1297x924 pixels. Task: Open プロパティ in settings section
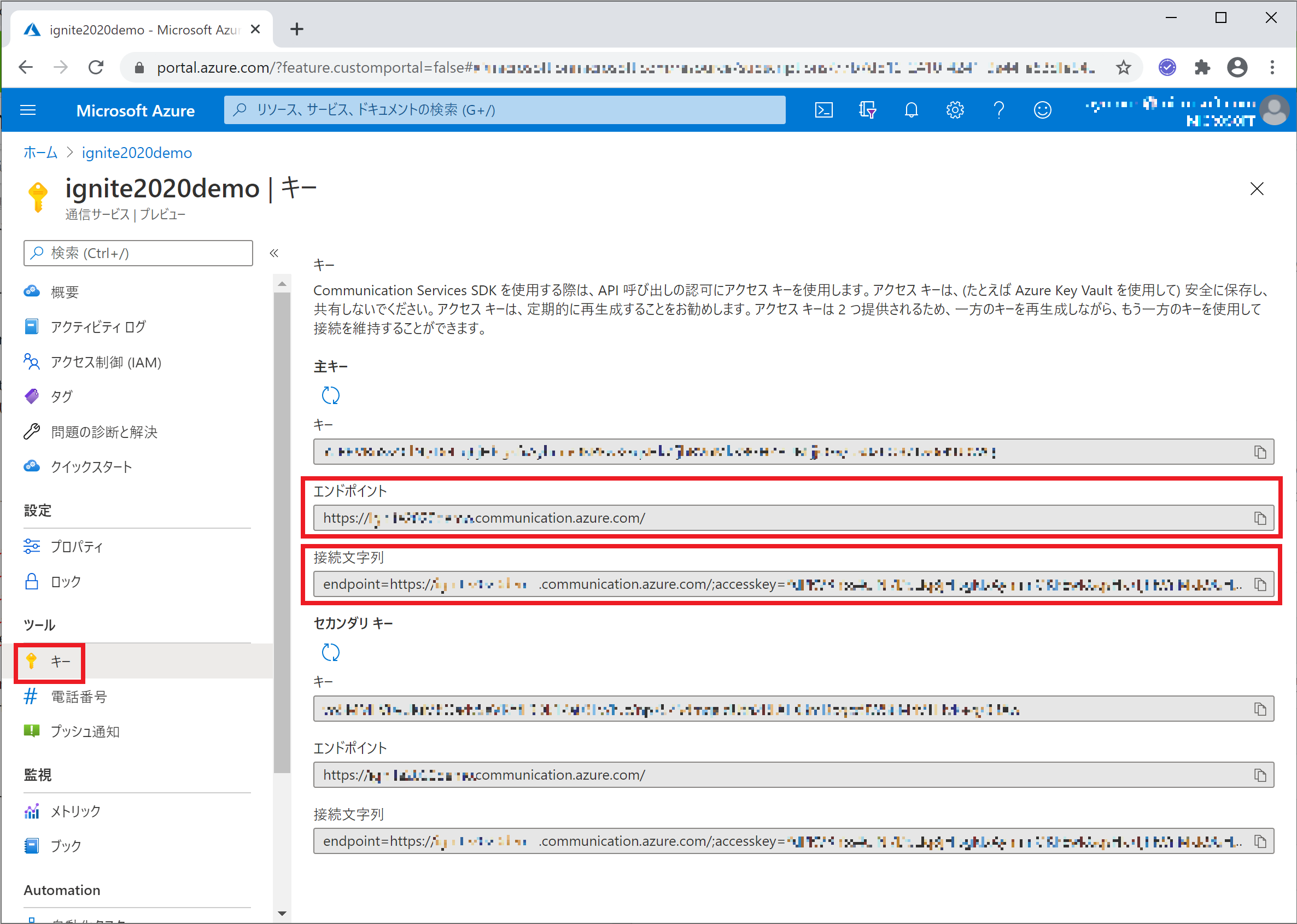click(76, 547)
